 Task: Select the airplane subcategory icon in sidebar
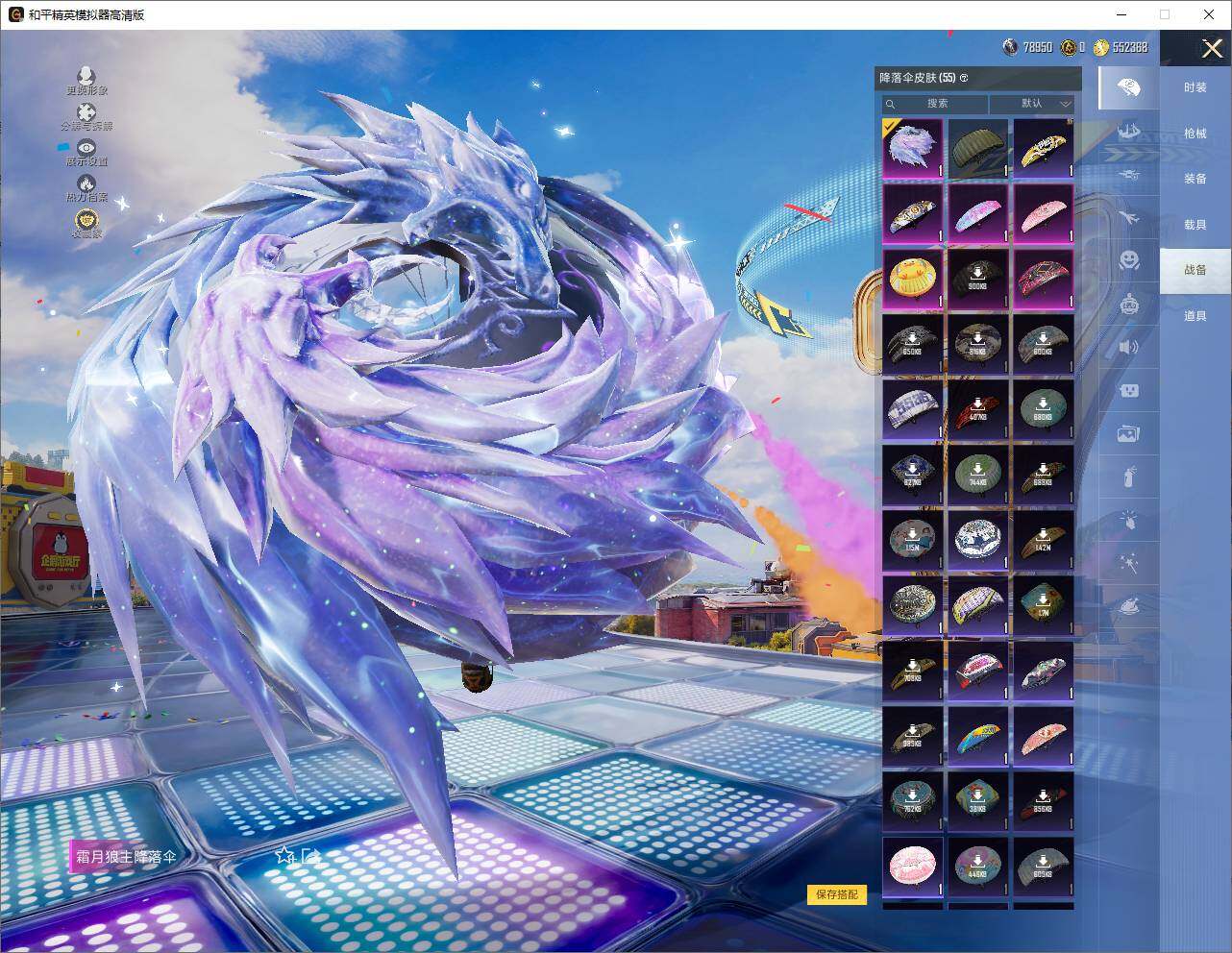tap(1129, 218)
